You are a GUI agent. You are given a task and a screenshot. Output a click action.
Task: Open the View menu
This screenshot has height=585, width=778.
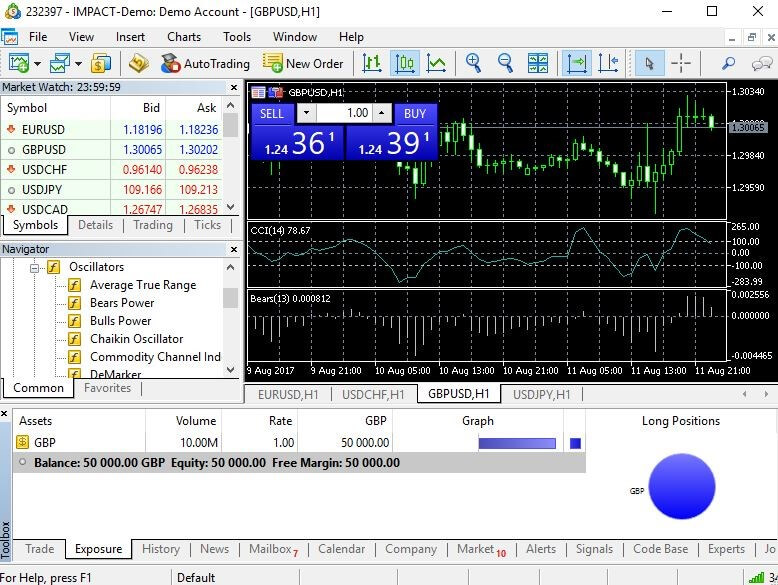click(x=81, y=37)
